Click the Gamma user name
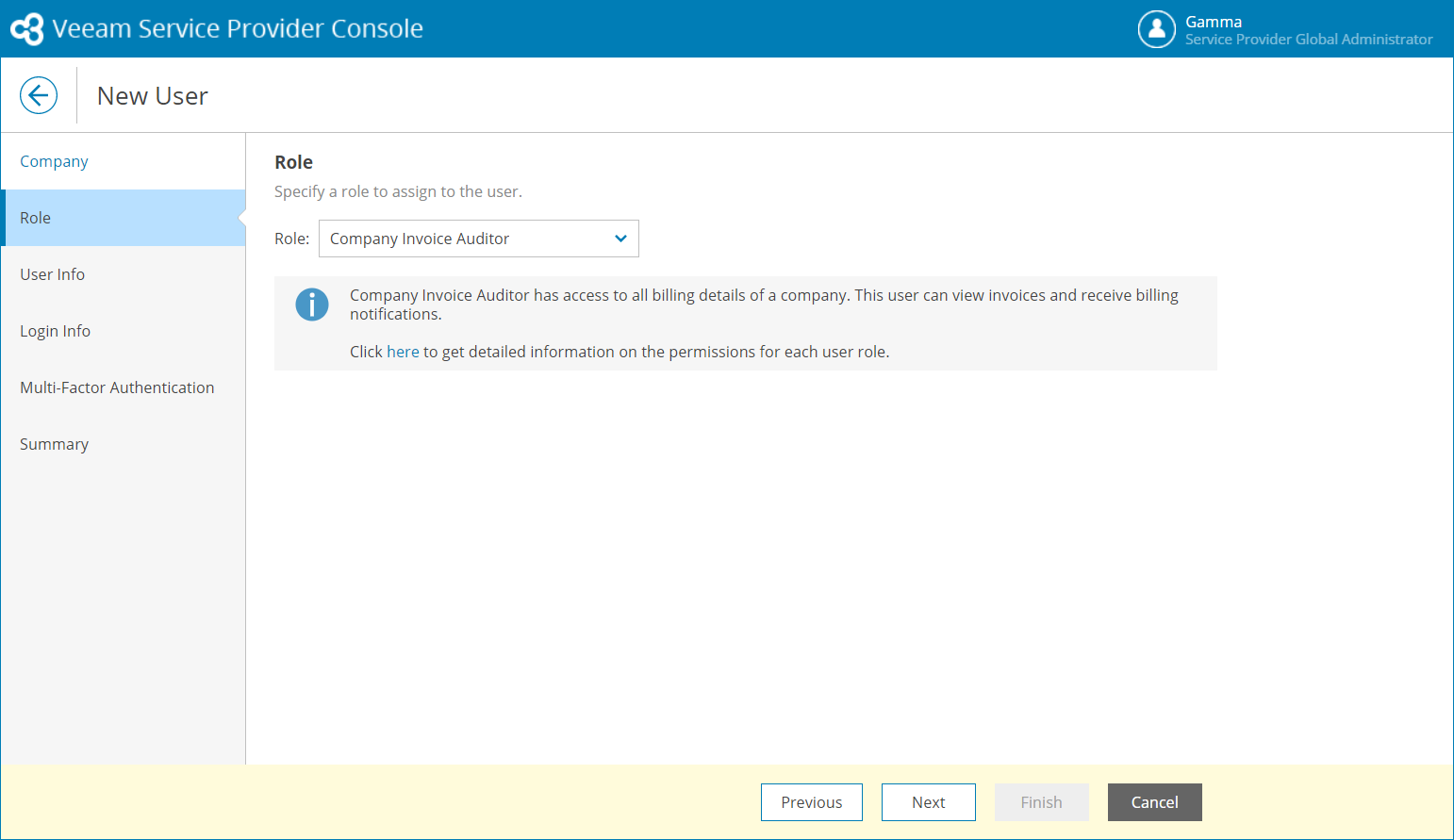Screen dimensions: 1454x840 [x=1214, y=22]
